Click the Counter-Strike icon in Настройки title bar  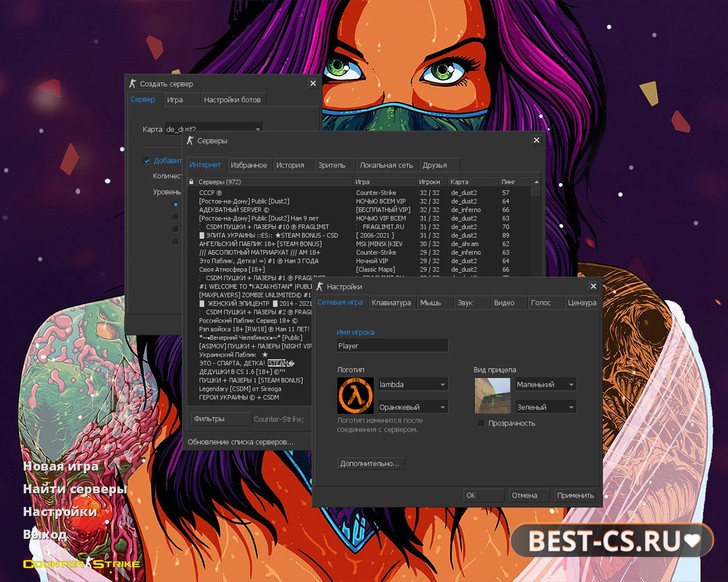(x=319, y=286)
